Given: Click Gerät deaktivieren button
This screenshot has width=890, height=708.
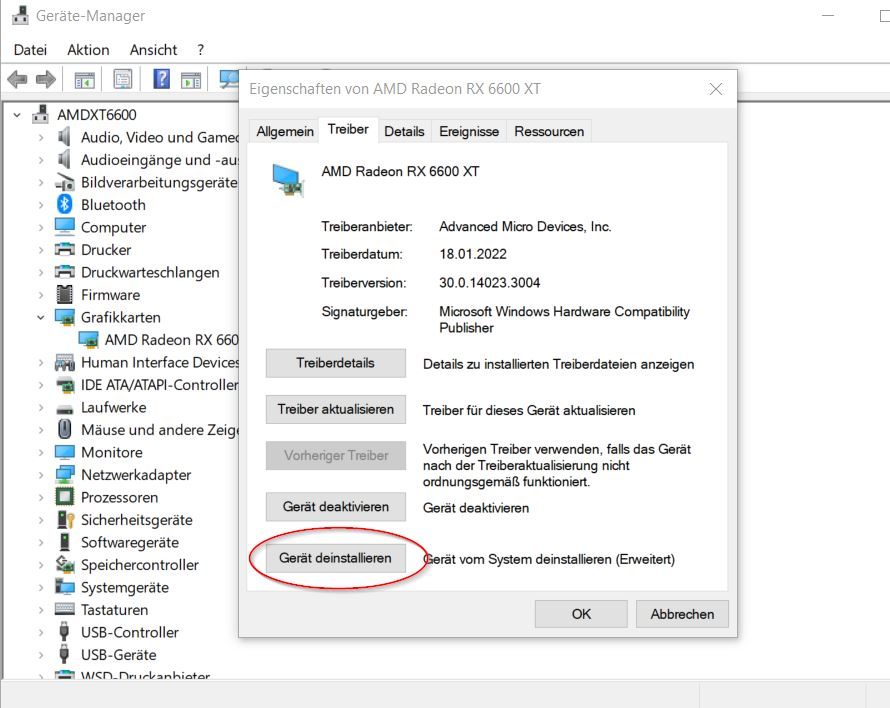Looking at the screenshot, I should (x=335, y=506).
